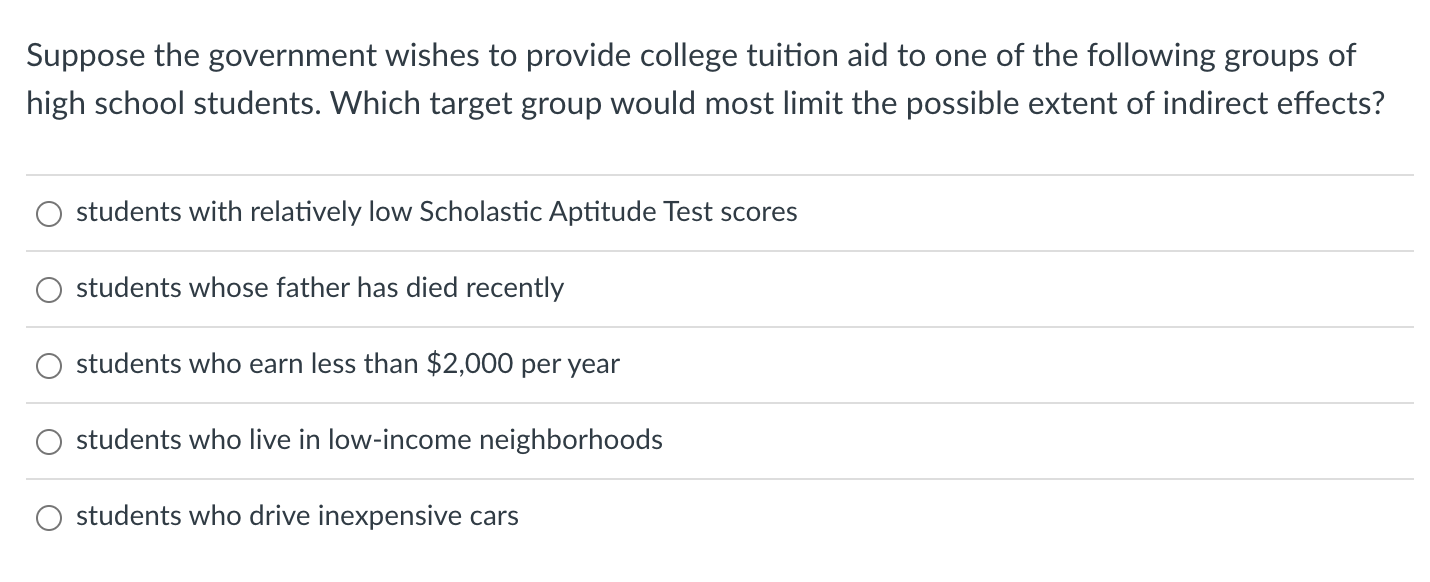The height and width of the screenshot is (582, 1430).
Task: Mark the low-income neighborhoods radio button
Action: pos(49,441)
